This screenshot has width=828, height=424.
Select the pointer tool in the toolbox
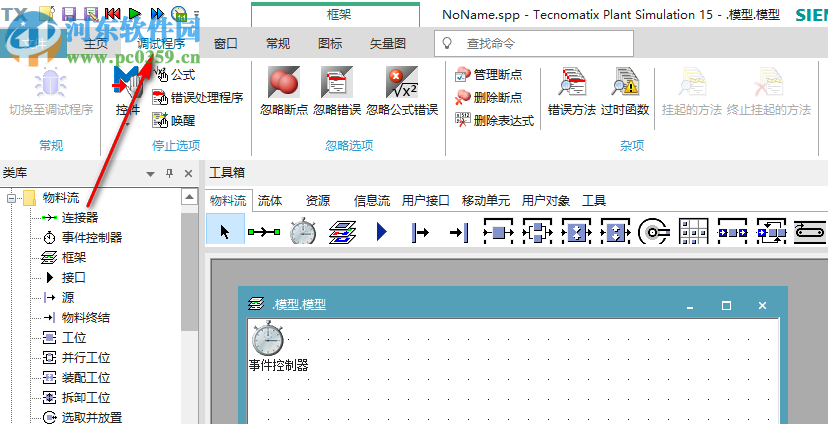[225, 231]
